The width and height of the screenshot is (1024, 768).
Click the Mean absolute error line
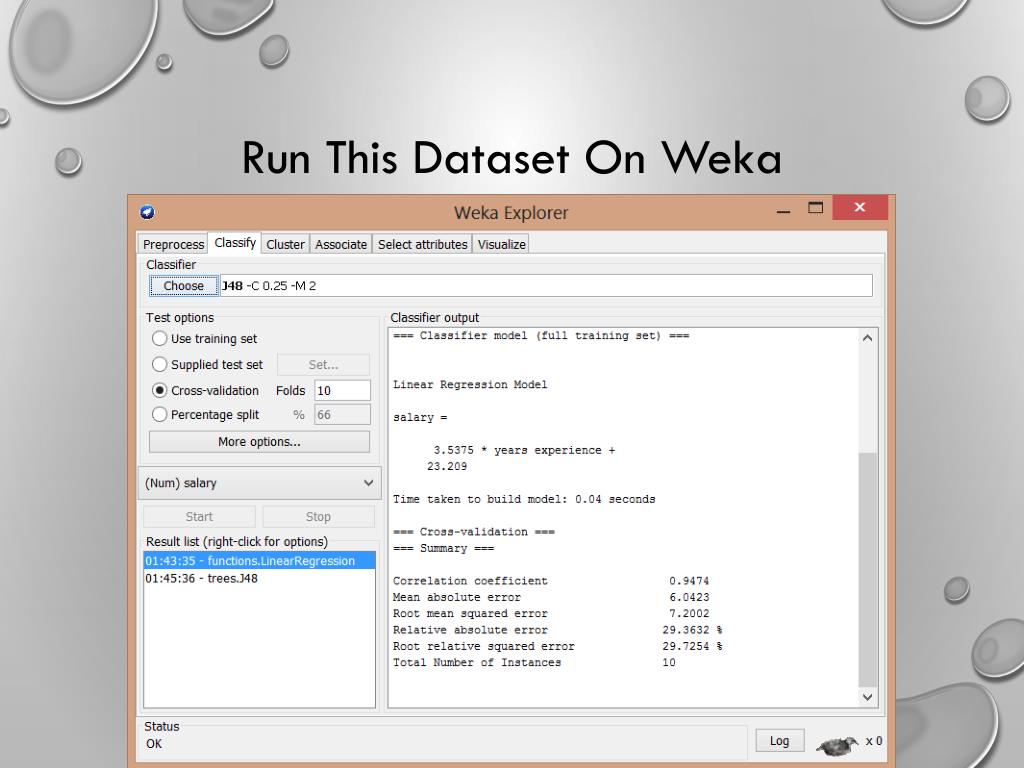coord(551,597)
